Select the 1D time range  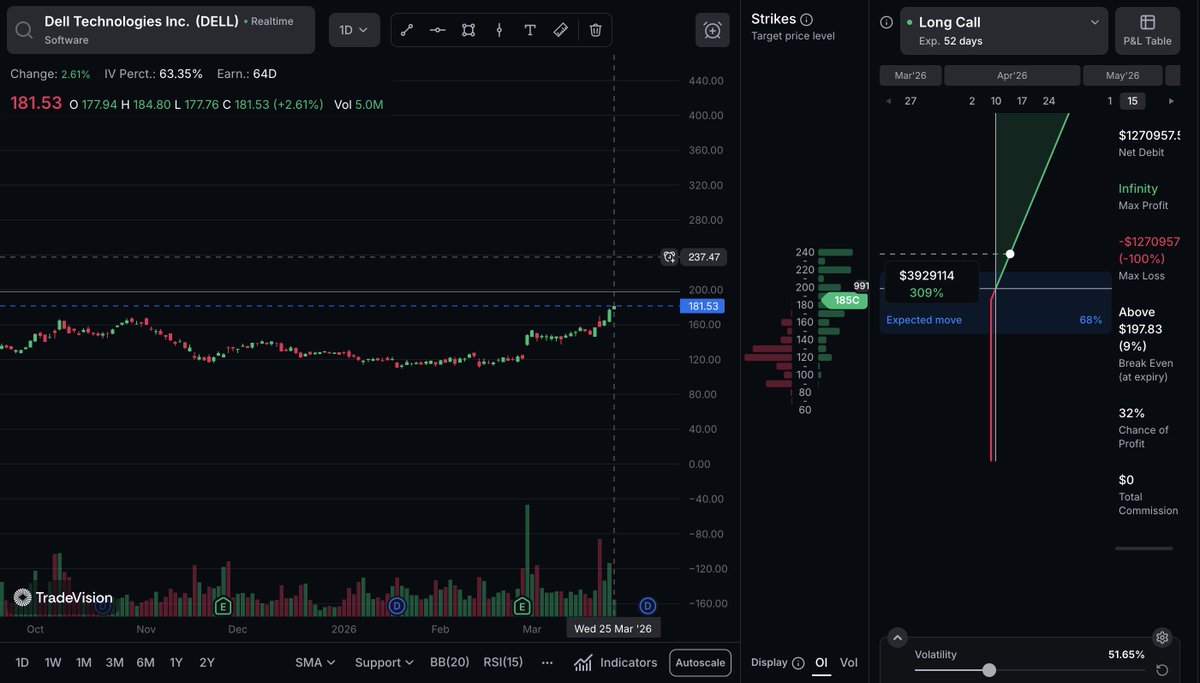coord(22,662)
